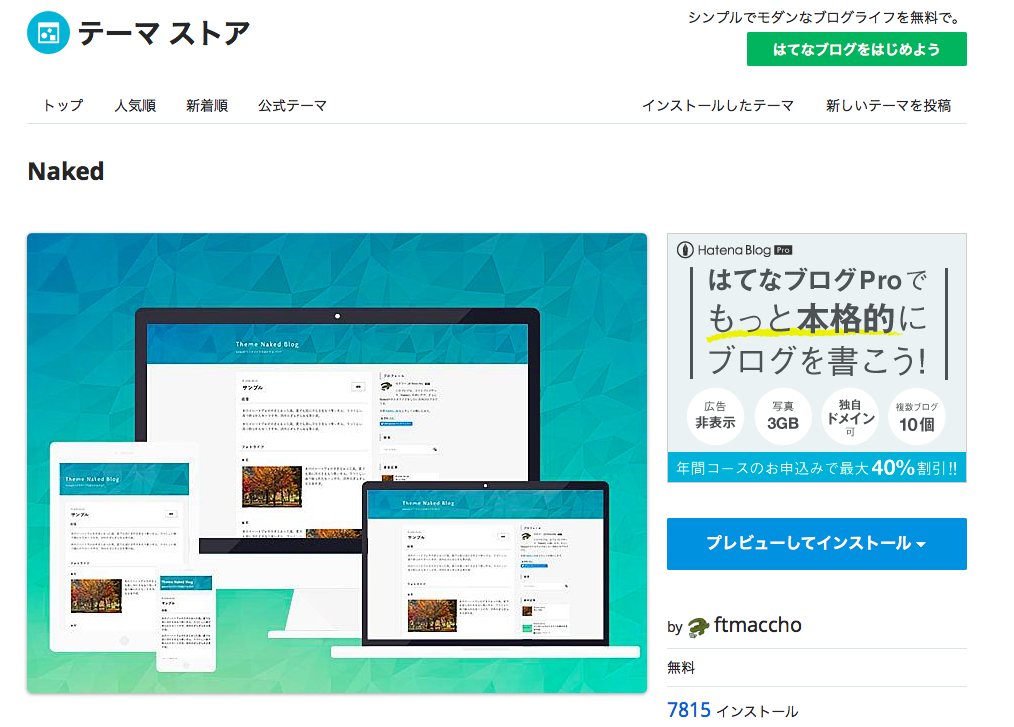This screenshot has width=1014, height=727.
Task: Click the Naked theme preview image
Action: pyautogui.click(x=337, y=463)
